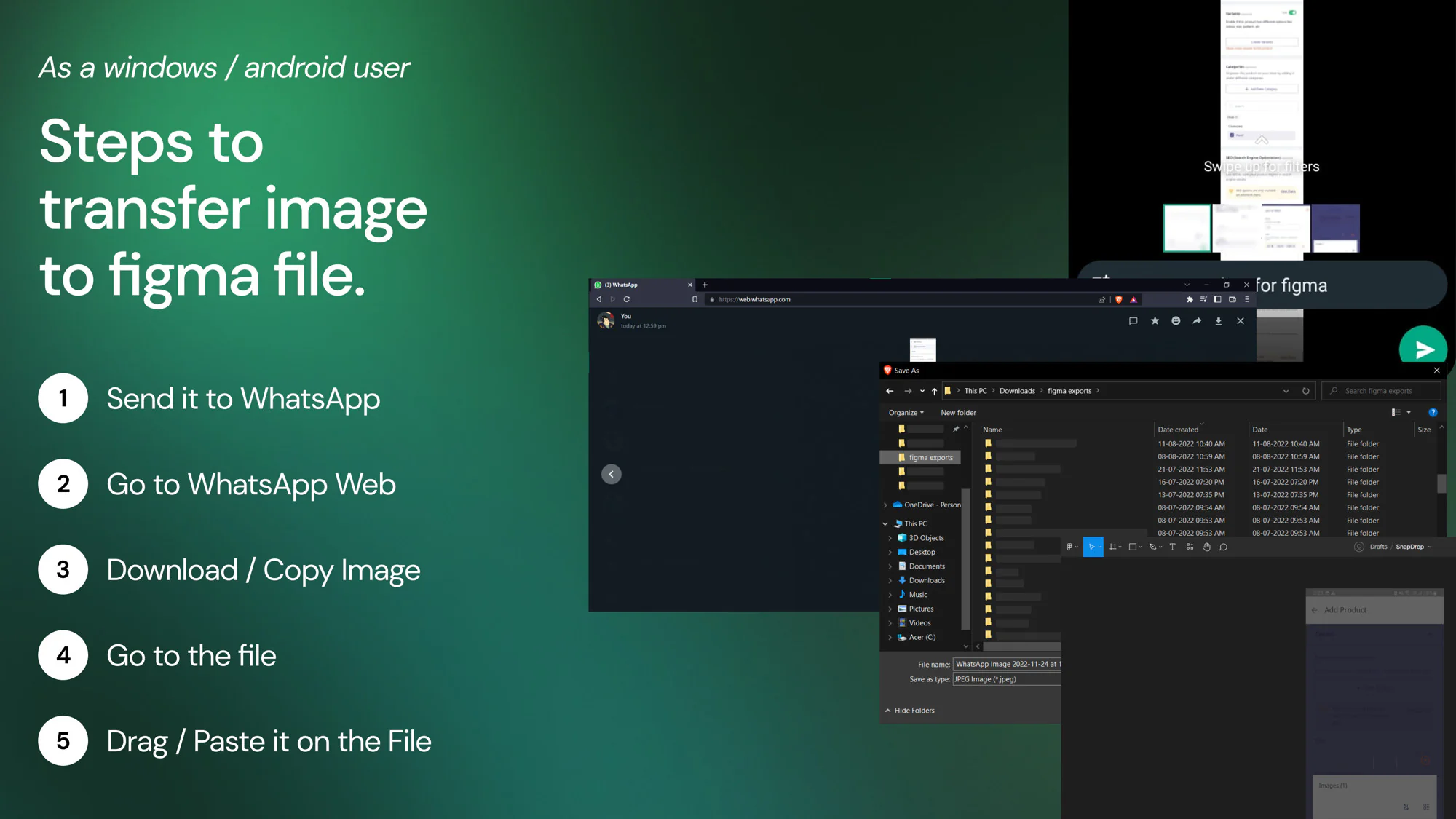Open the Figma main menu logo
1456x819 pixels.
[x=1070, y=547]
